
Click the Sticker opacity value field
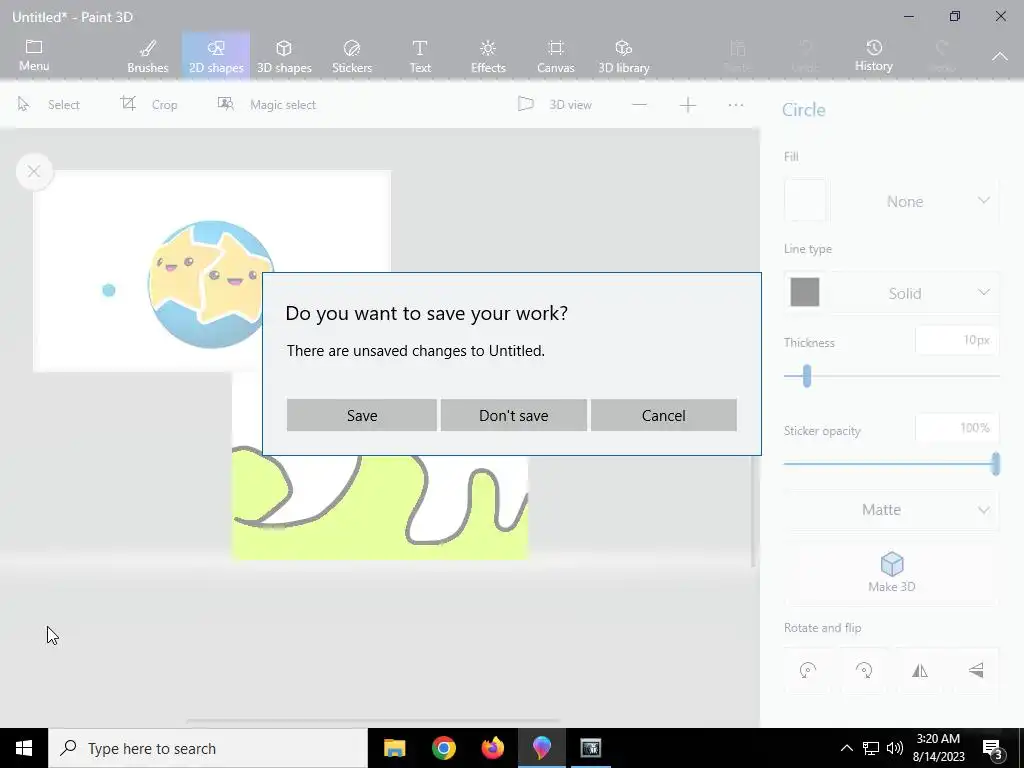point(957,428)
